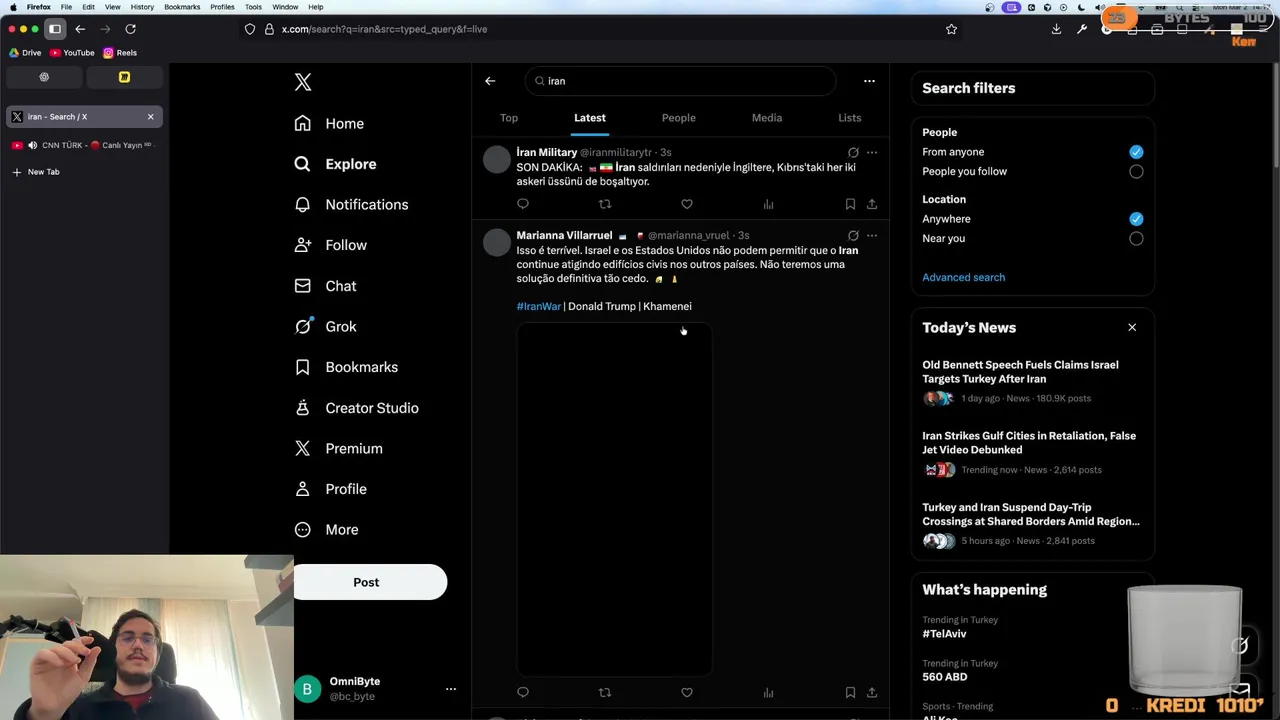Open the Apple menu
1280x720 pixels.
[12, 7]
